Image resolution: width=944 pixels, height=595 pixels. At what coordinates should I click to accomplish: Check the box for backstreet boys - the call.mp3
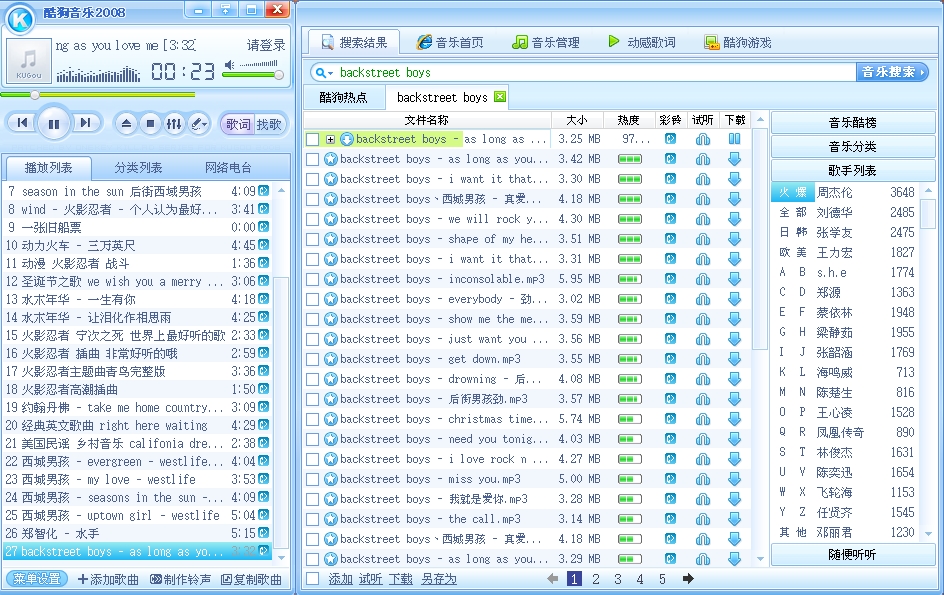[x=312, y=519]
